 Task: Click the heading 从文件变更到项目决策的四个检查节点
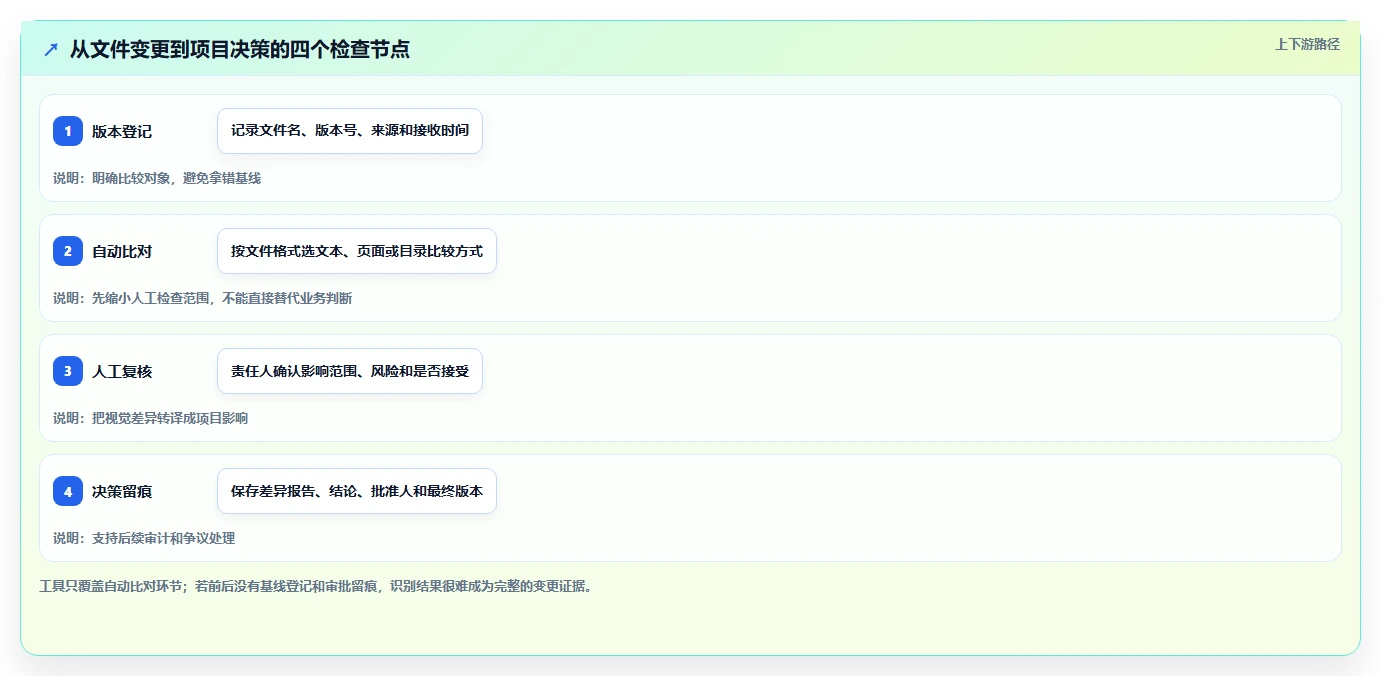240,49
